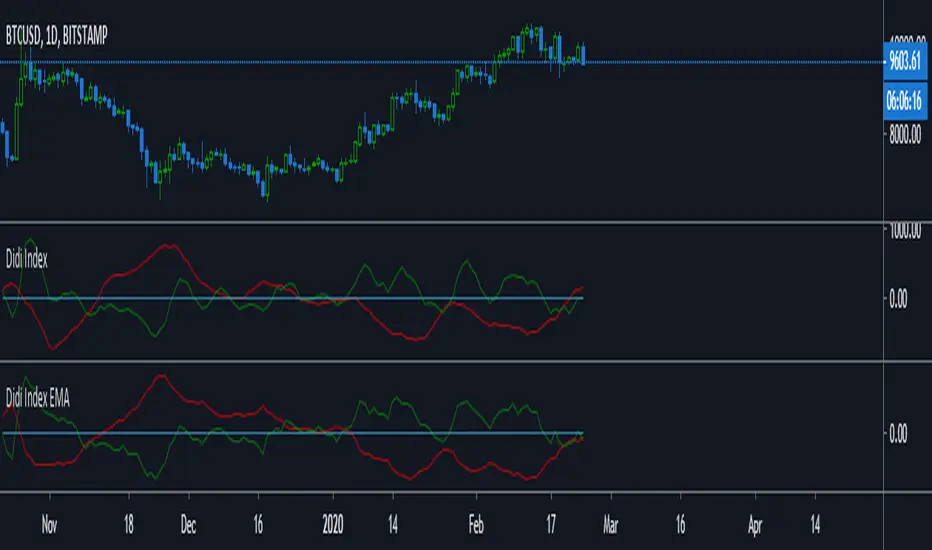932x550 pixels.
Task: Click the 0.00 value on Didi Index scale
Action: click(x=898, y=298)
